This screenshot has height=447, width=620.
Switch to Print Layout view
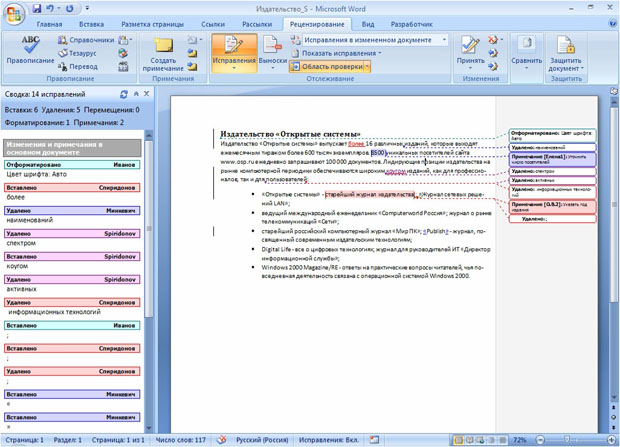(459, 440)
